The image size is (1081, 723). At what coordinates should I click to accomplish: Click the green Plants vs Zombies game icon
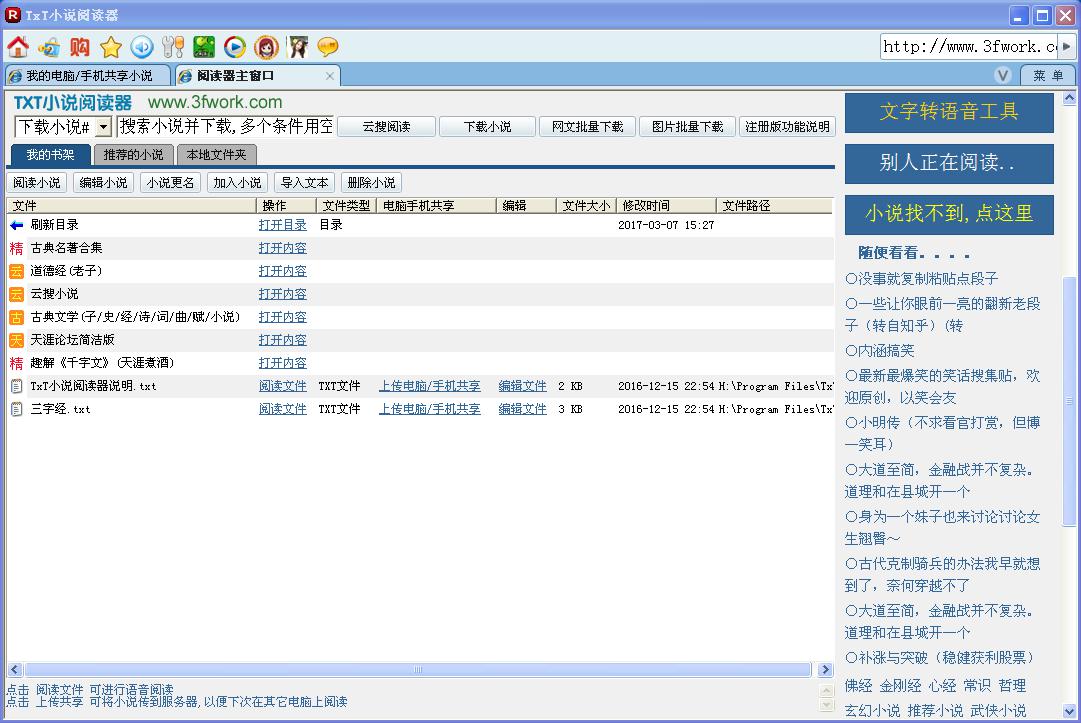click(x=204, y=47)
